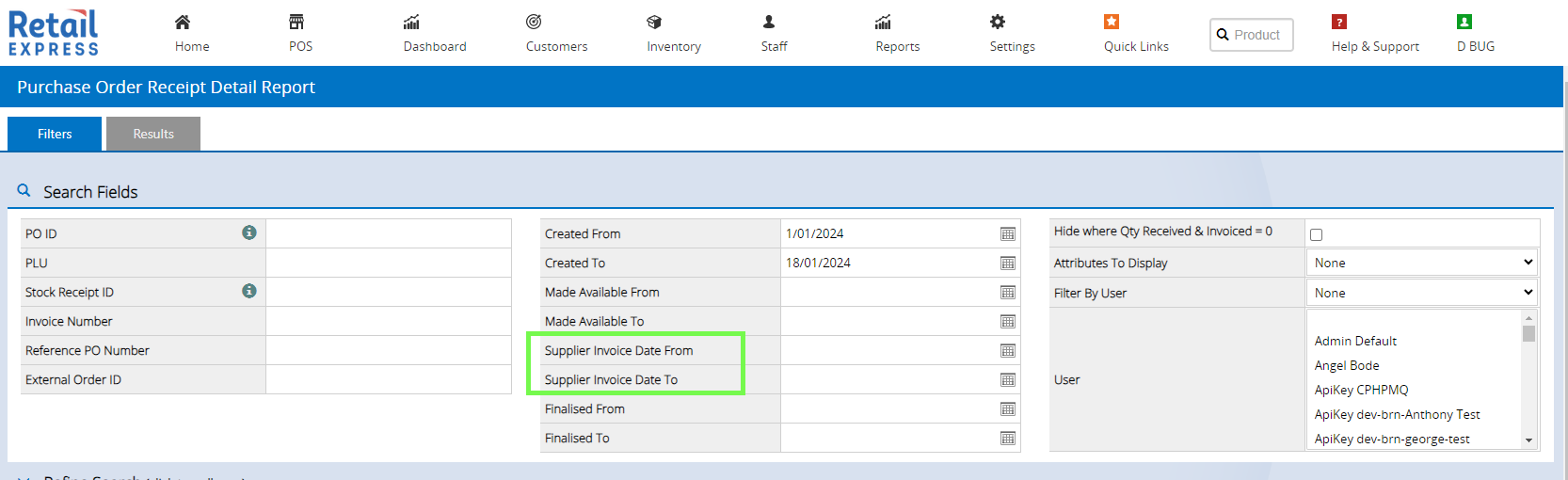Open calendar picker for Made Available From
The width and height of the screenshot is (1568, 480).
coord(1008,293)
